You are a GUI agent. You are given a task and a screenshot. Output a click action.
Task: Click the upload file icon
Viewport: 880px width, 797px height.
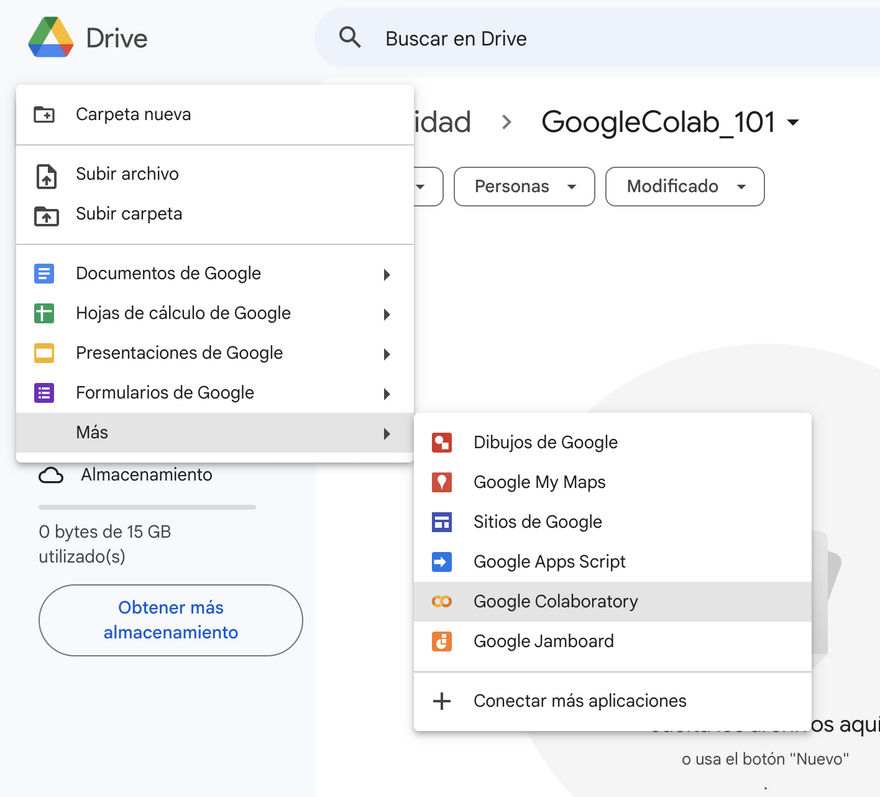pos(46,176)
